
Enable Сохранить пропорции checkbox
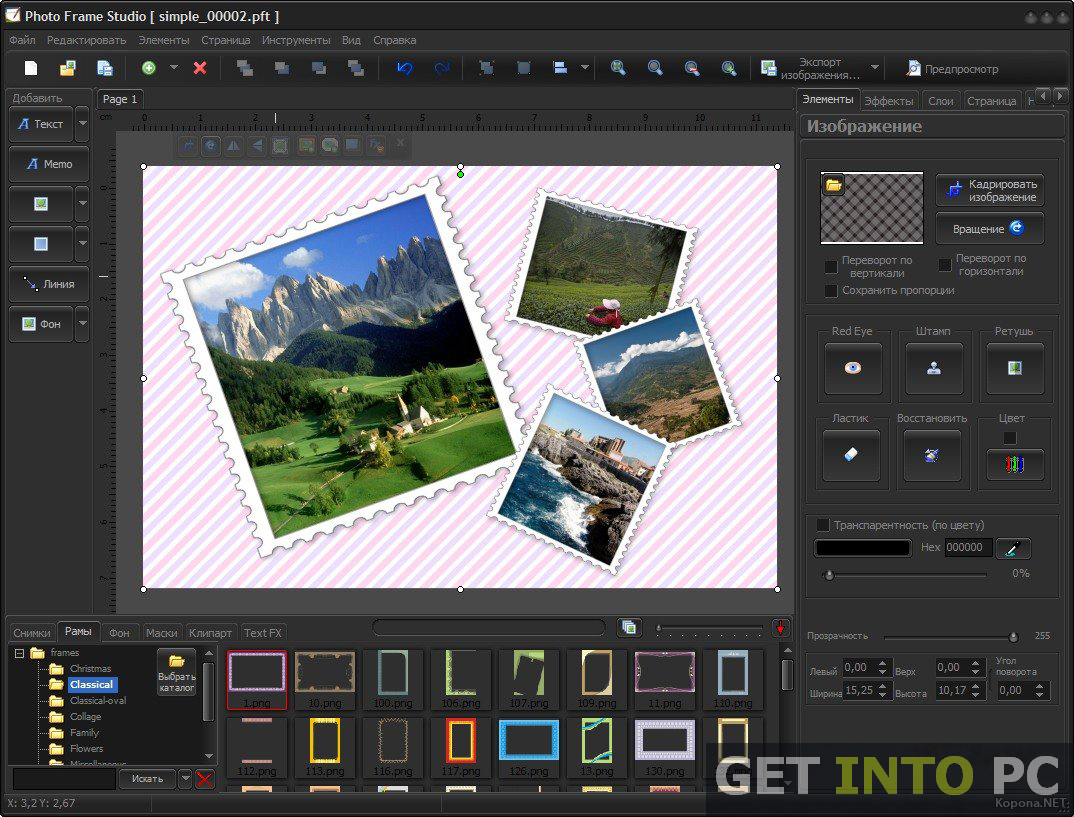[831, 291]
